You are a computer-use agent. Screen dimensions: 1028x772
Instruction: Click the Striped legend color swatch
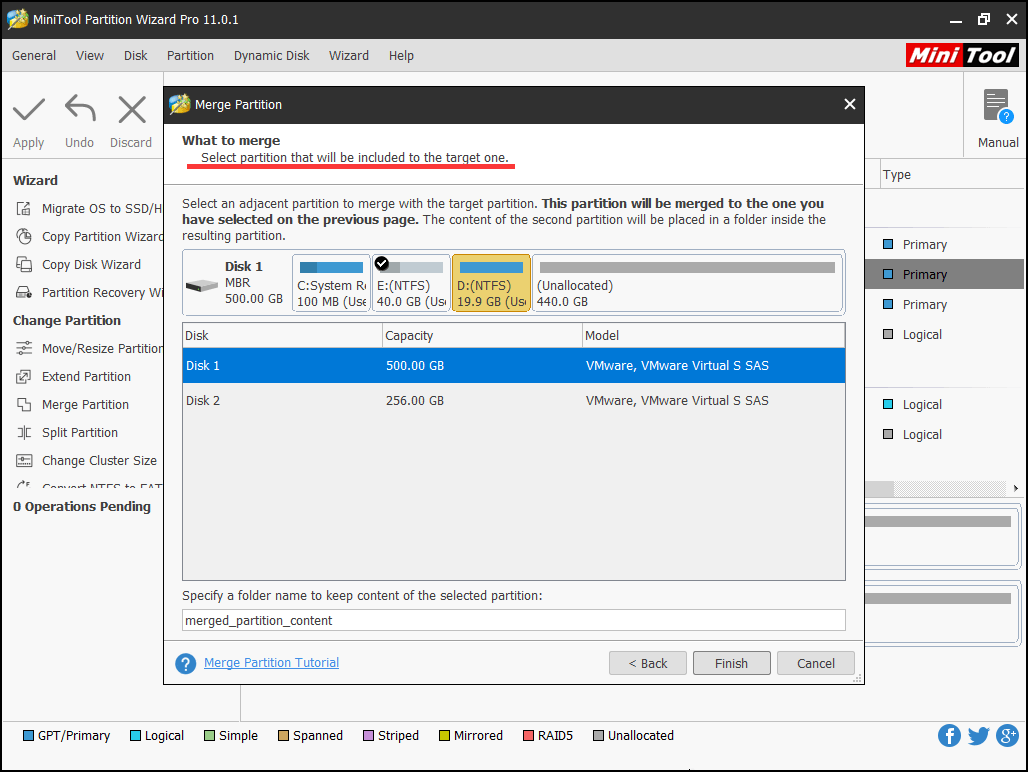click(x=368, y=735)
